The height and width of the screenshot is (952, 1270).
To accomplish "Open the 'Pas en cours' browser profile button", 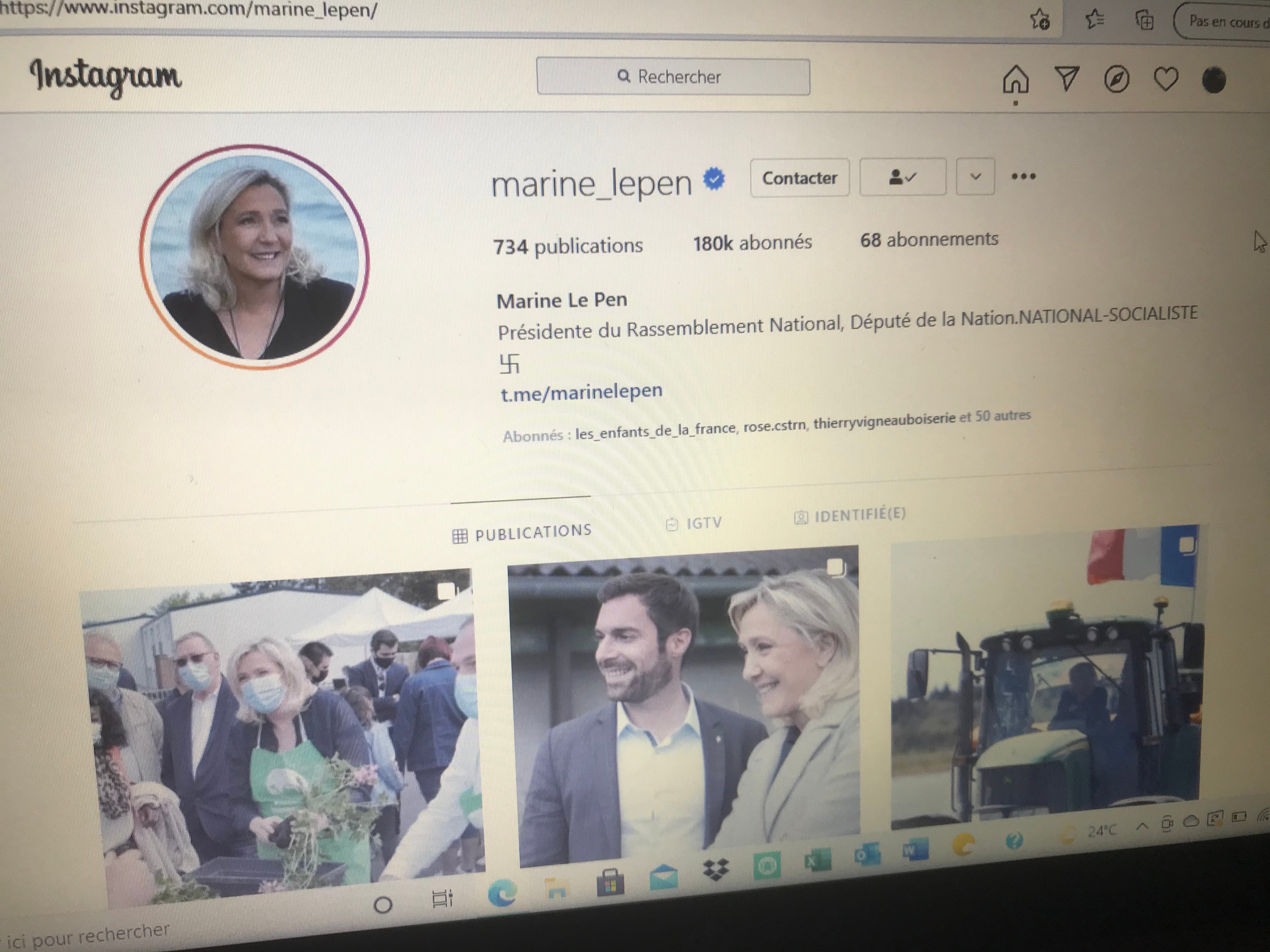I will tap(1222, 21).
